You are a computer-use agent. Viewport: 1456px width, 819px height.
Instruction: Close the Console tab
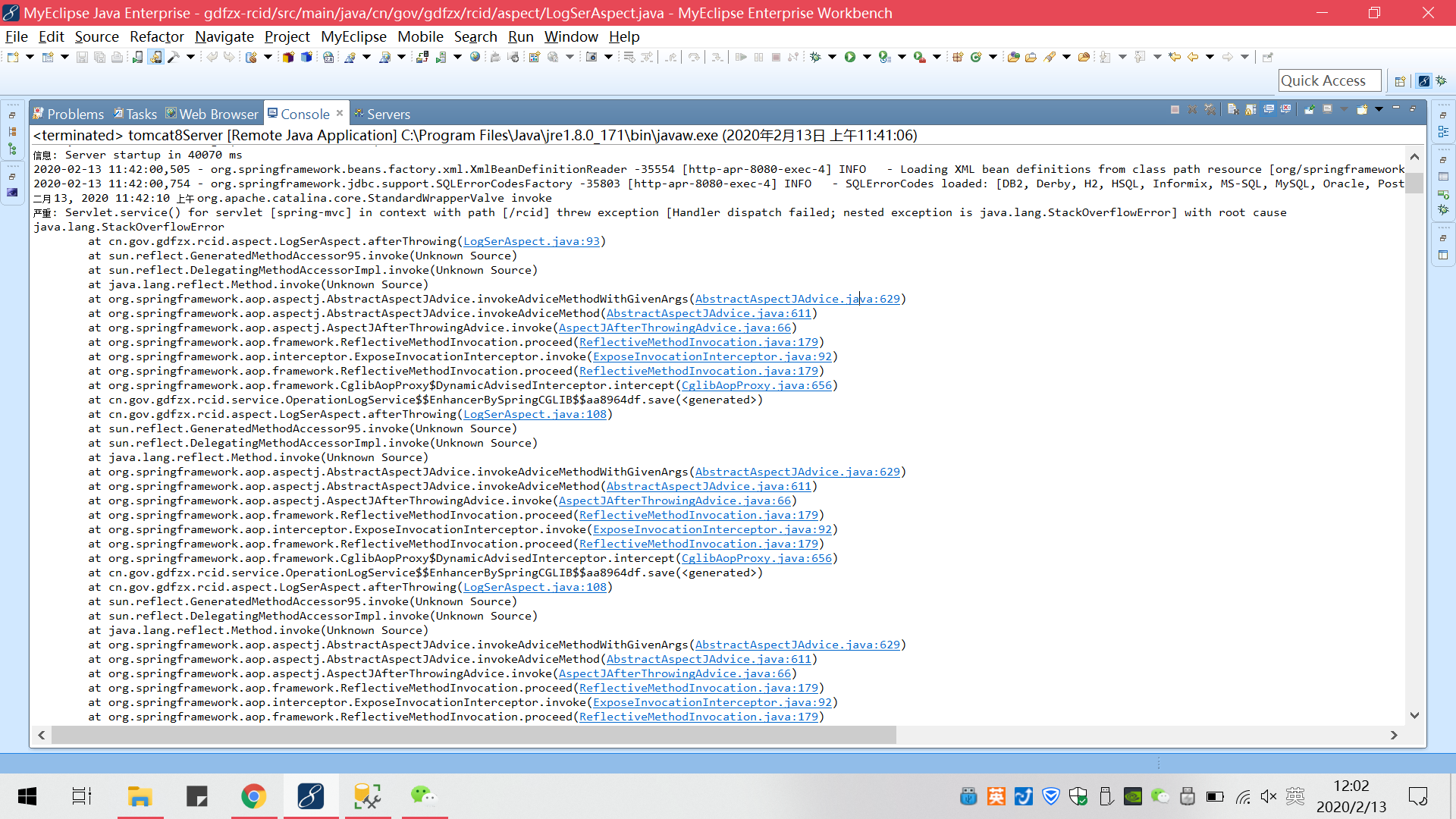(x=340, y=113)
